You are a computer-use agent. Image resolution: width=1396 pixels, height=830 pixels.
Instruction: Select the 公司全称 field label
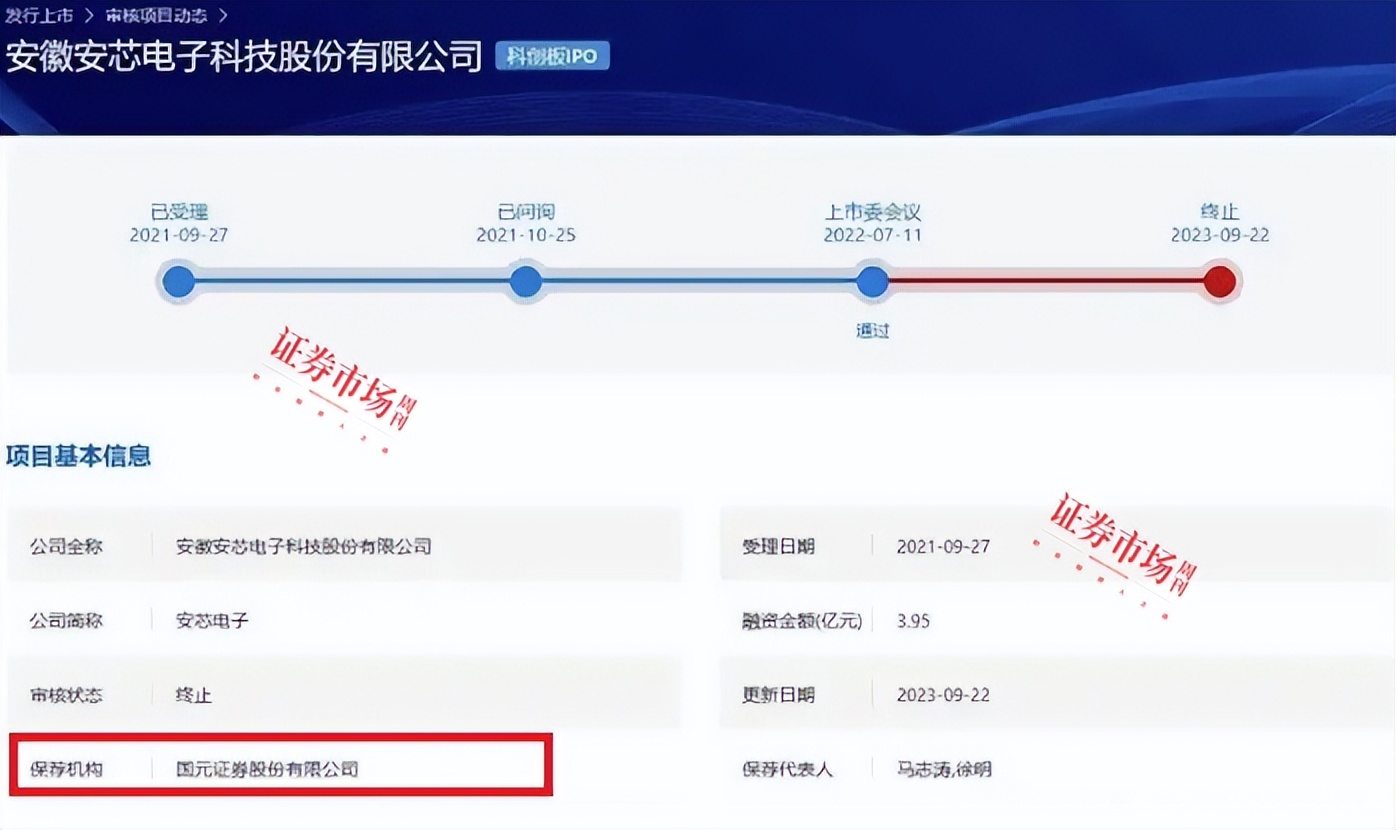pyautogui.click(x=66, y=547)
